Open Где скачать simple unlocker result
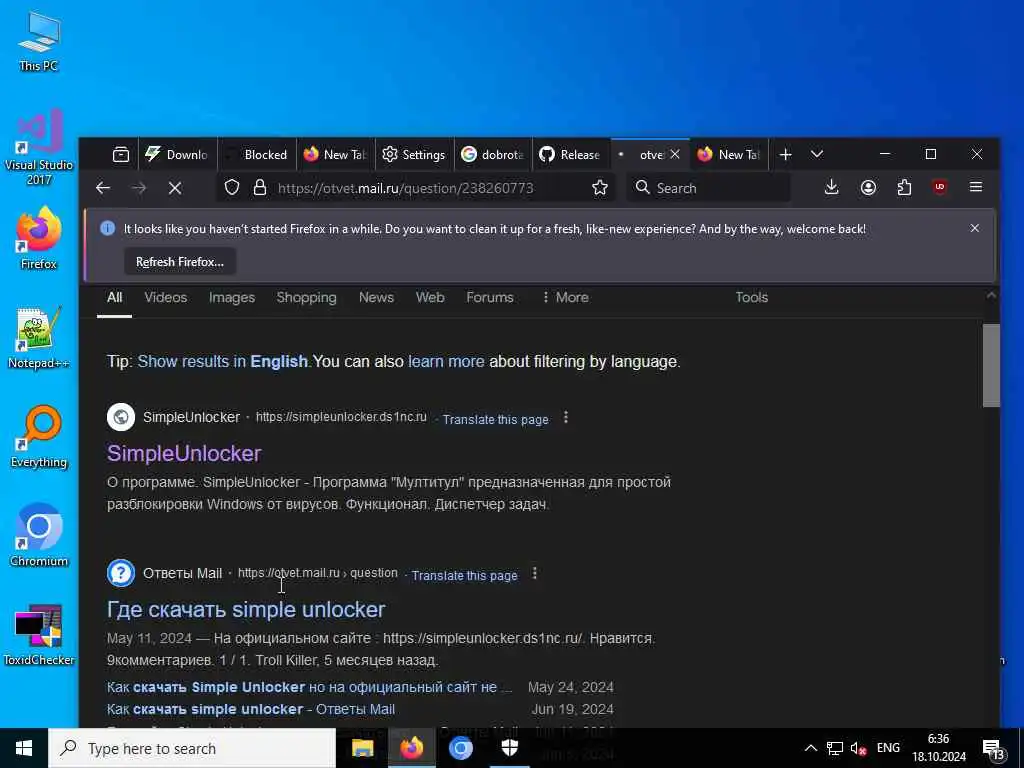Screen dimensions: 1024x768 [246, 609]
